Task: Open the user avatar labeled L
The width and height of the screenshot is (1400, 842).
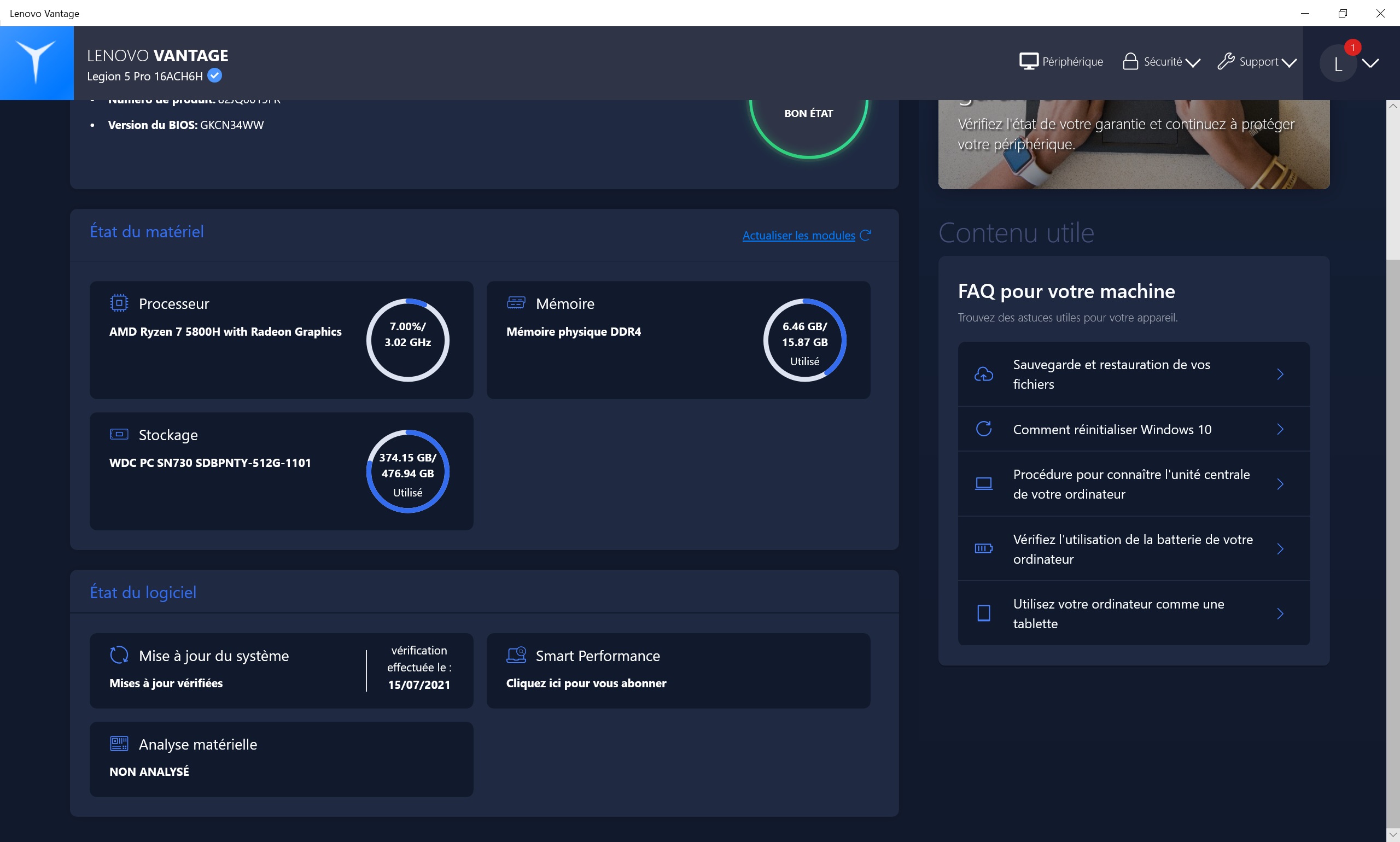Action: (x=1338, y=63)
